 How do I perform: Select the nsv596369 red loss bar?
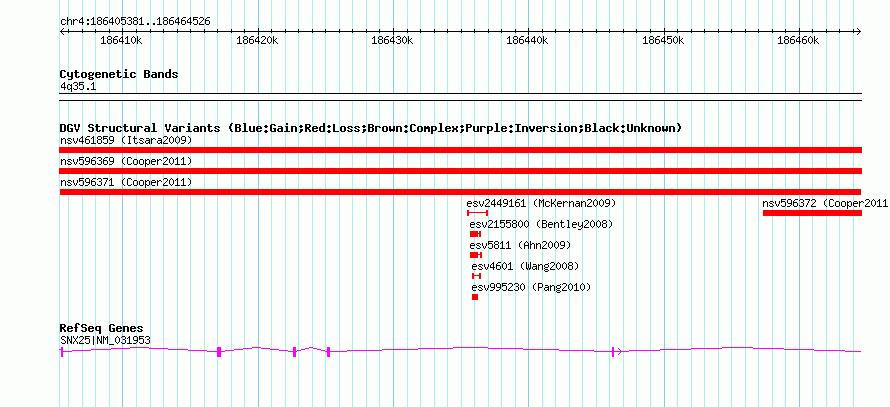[x=460, y=171]
